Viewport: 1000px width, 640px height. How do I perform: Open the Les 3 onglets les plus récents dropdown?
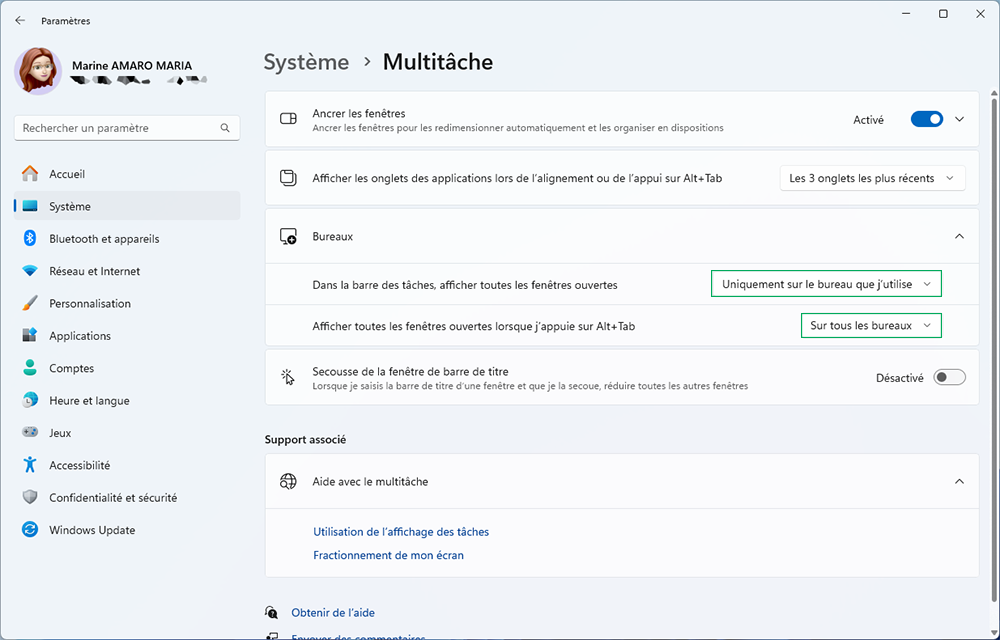click(872, 178)
